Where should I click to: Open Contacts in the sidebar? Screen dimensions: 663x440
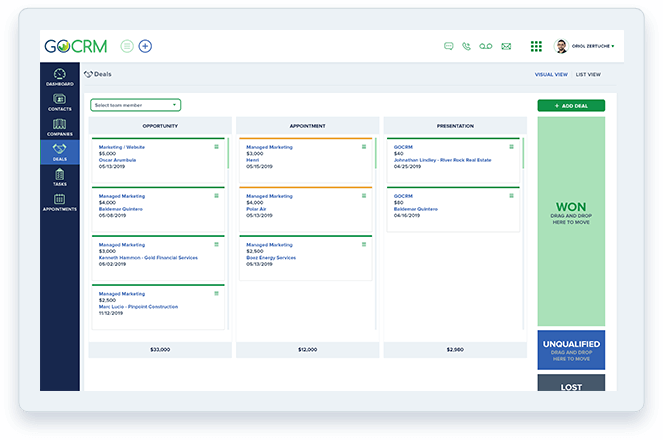coord(60,102)
